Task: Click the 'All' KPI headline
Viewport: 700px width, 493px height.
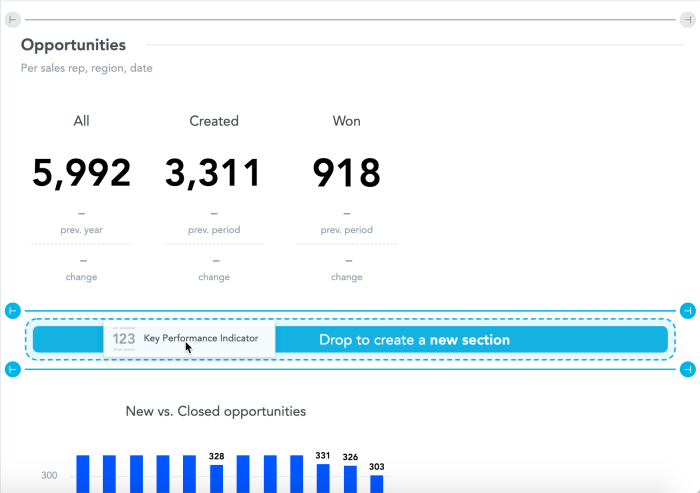Action: [81, 121]
